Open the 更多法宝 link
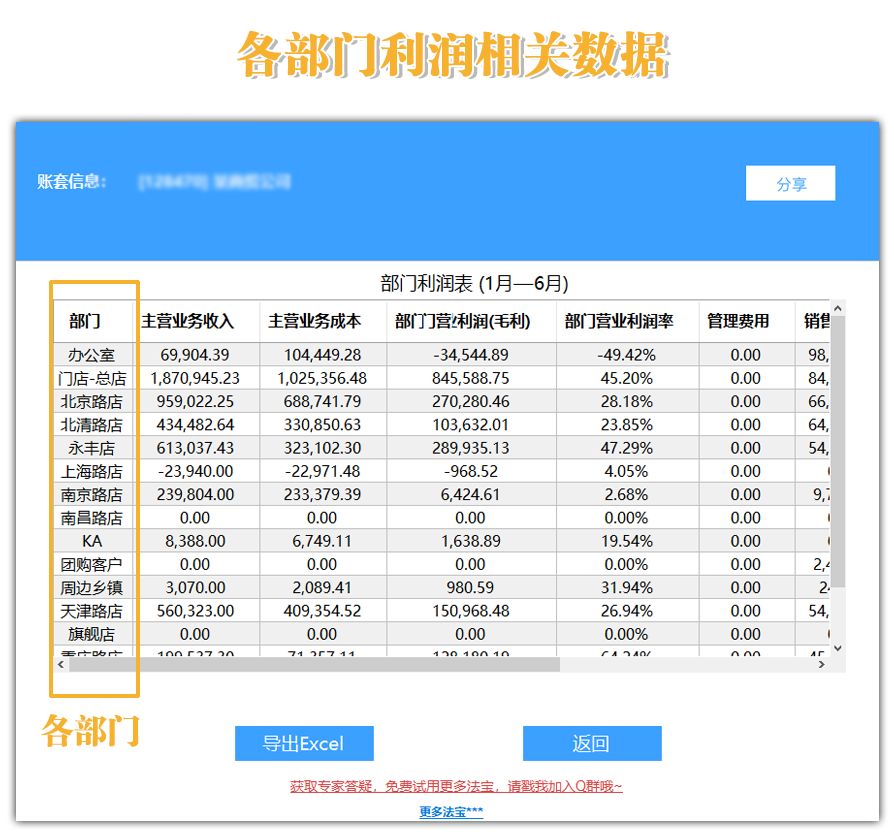 pyautogui.click(x=447, y=812)
